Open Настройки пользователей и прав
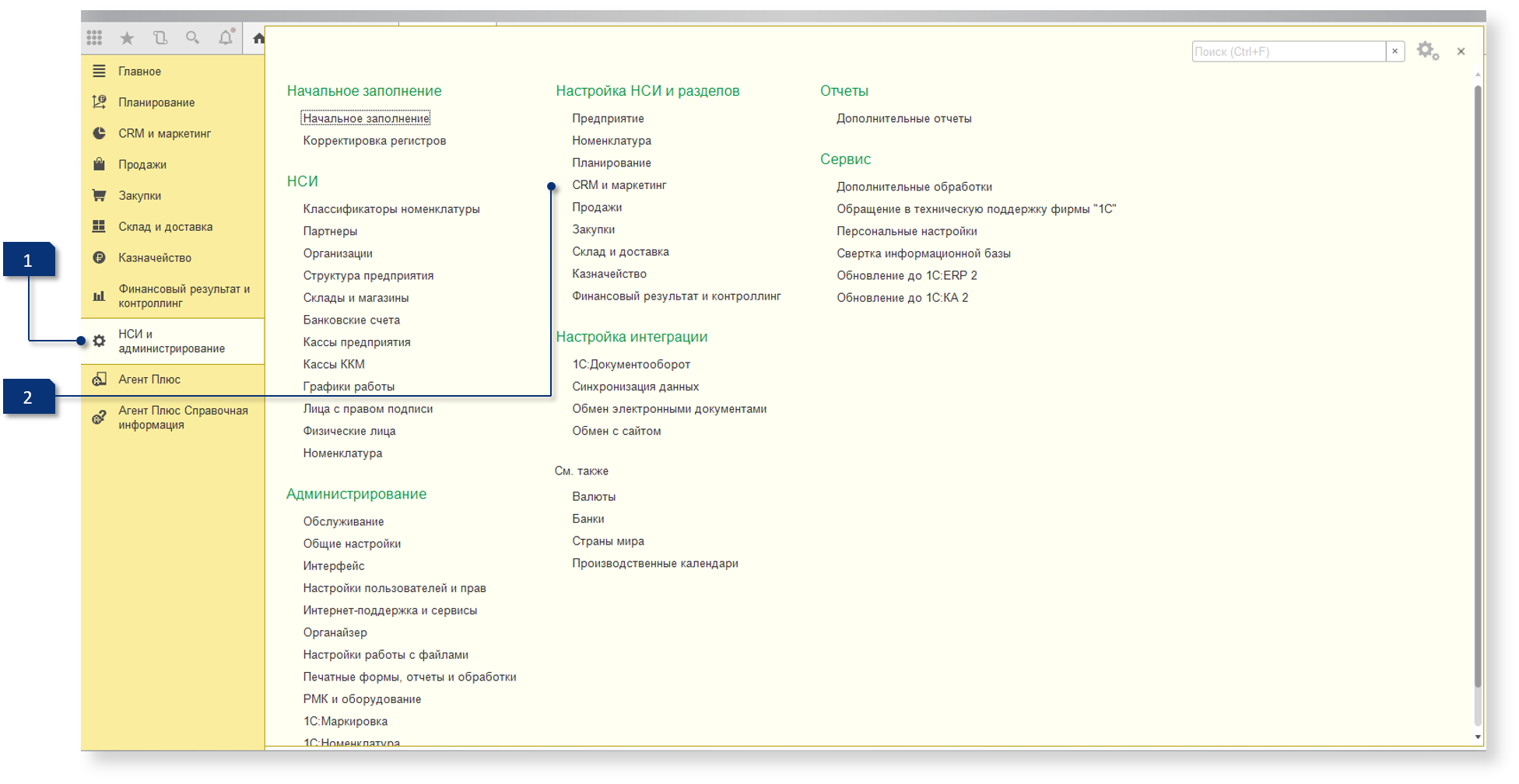The height and width of the screenshot is (784, 1519). point(395,588)
